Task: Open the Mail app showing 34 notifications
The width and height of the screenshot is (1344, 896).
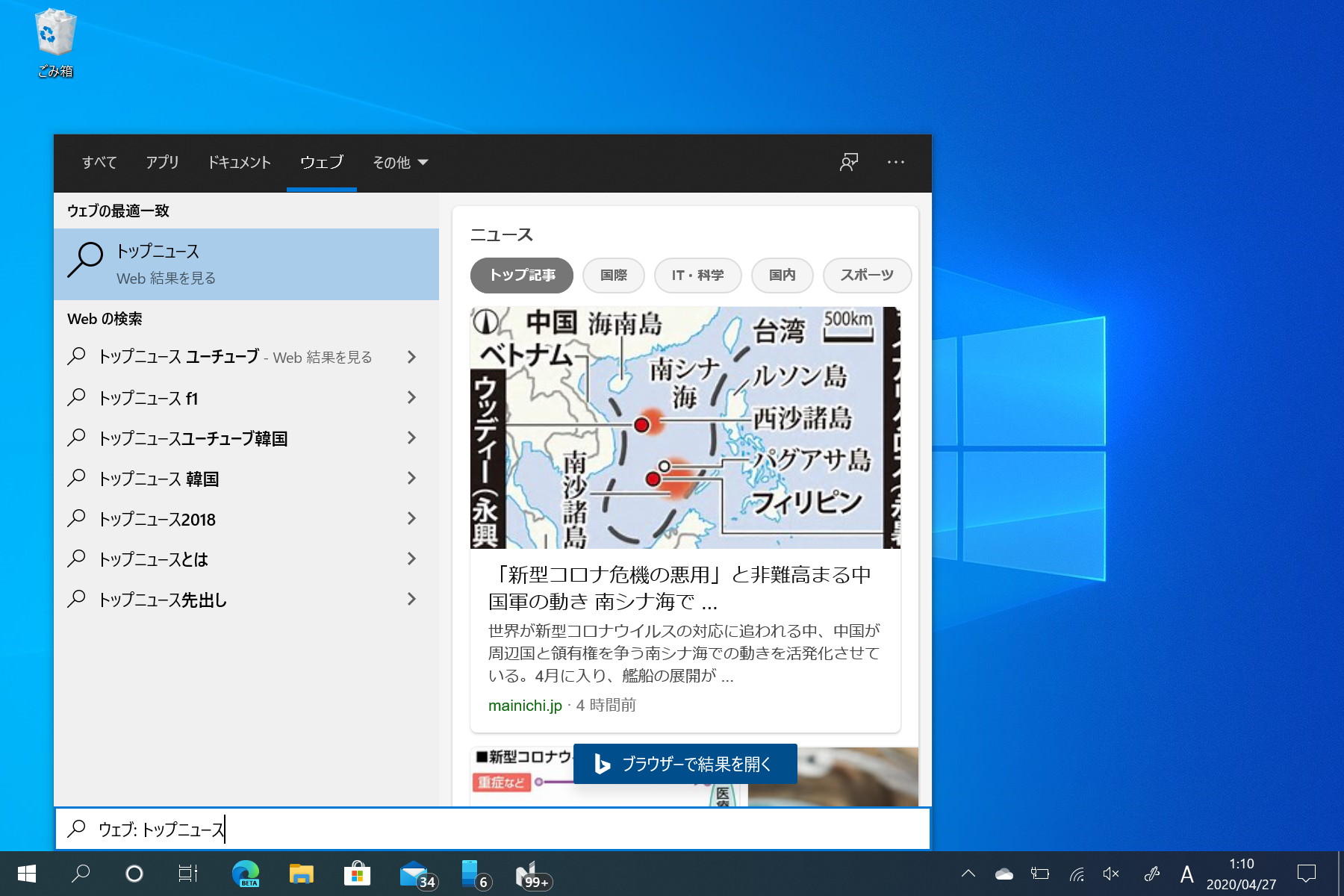Action: pyautogui.click(x=414, y=874)
